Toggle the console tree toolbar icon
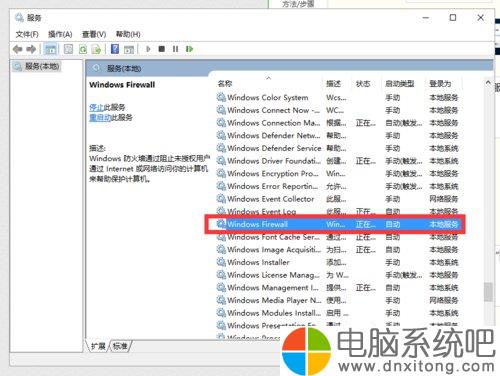This screenshot has width=500, height=376. point(51,49)
